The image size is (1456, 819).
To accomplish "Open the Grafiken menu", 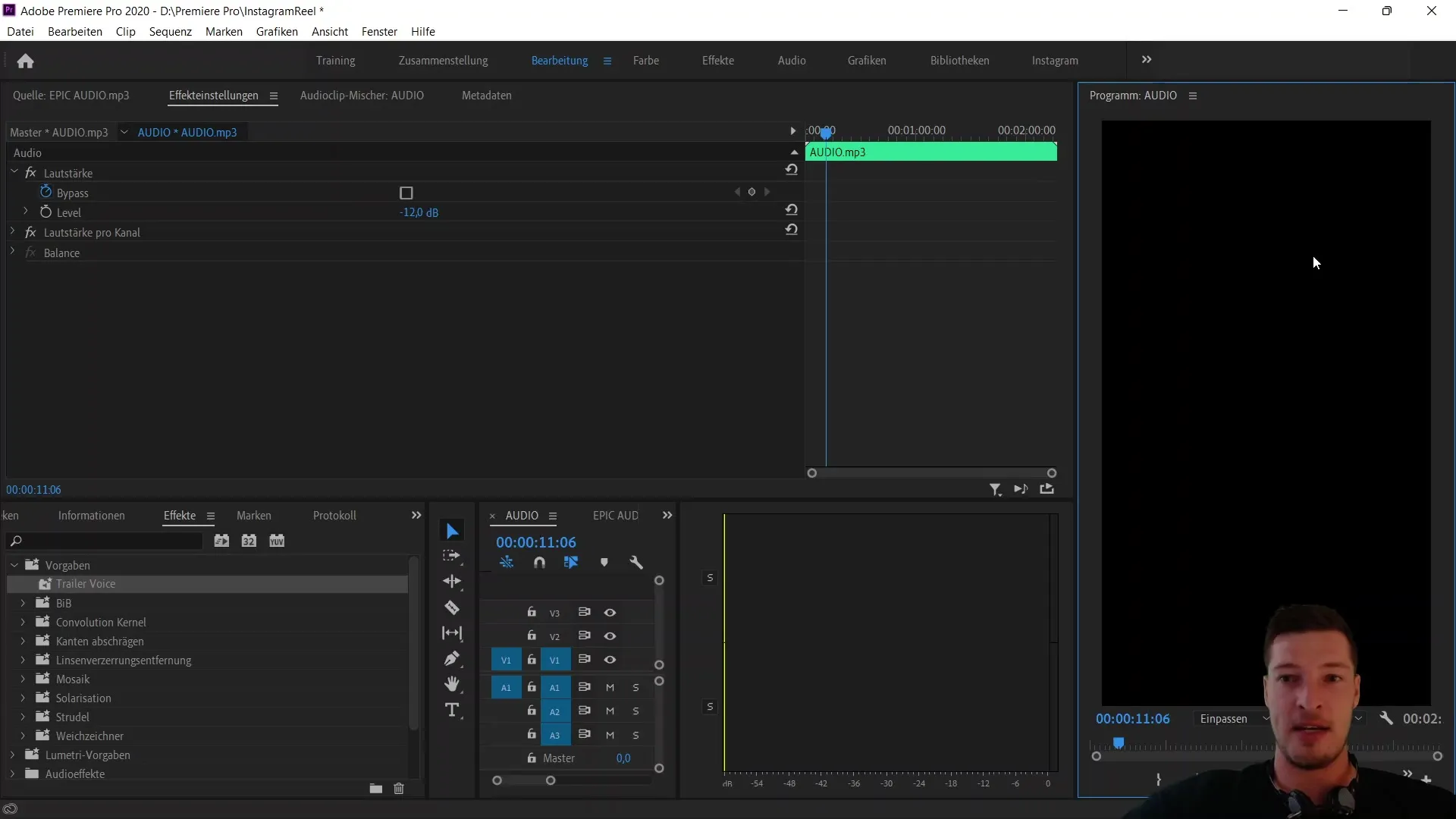I will [x=277, y=31].
